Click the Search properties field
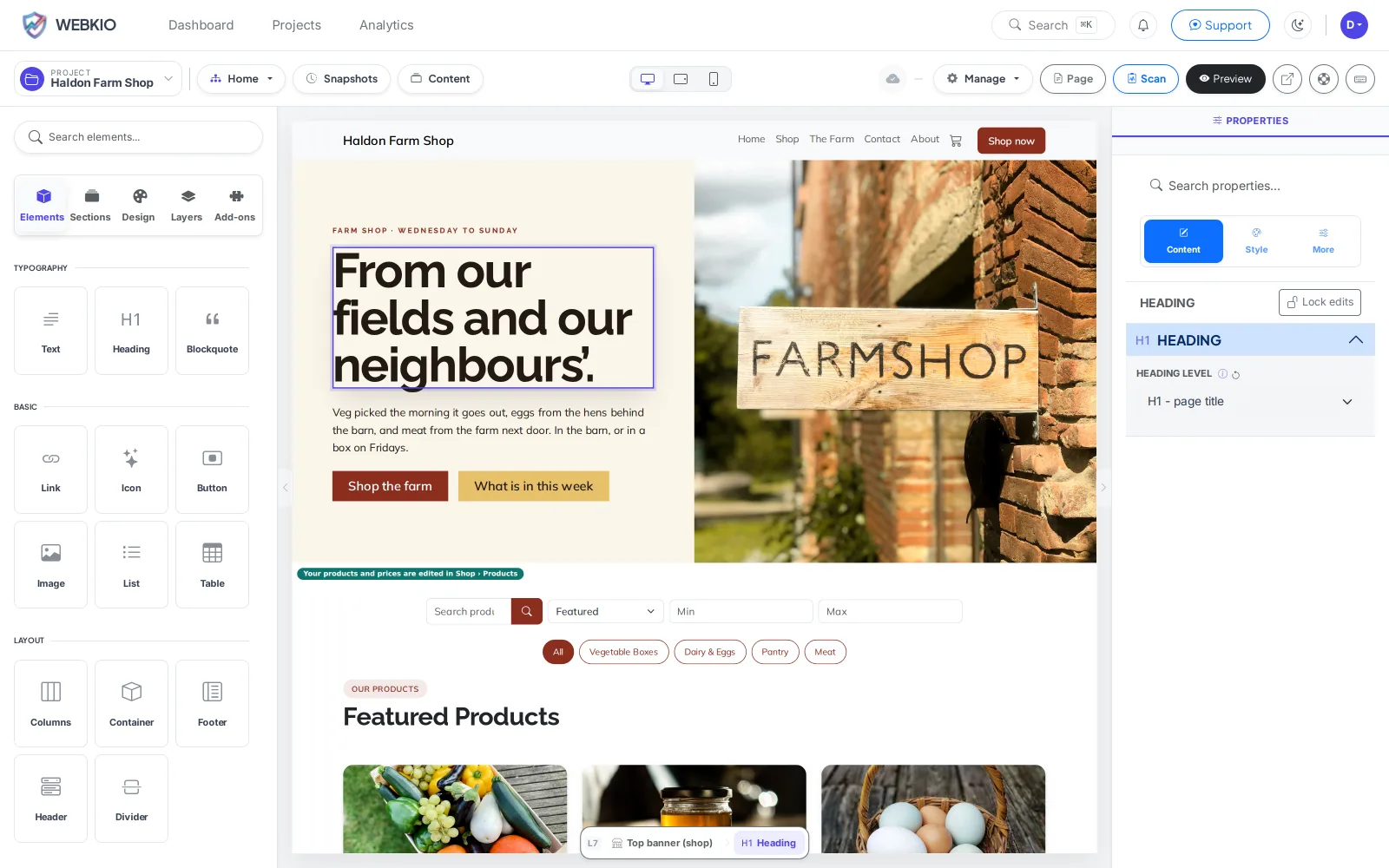The height and width of the screenshot is (868, 1389). pos(1250,186)
